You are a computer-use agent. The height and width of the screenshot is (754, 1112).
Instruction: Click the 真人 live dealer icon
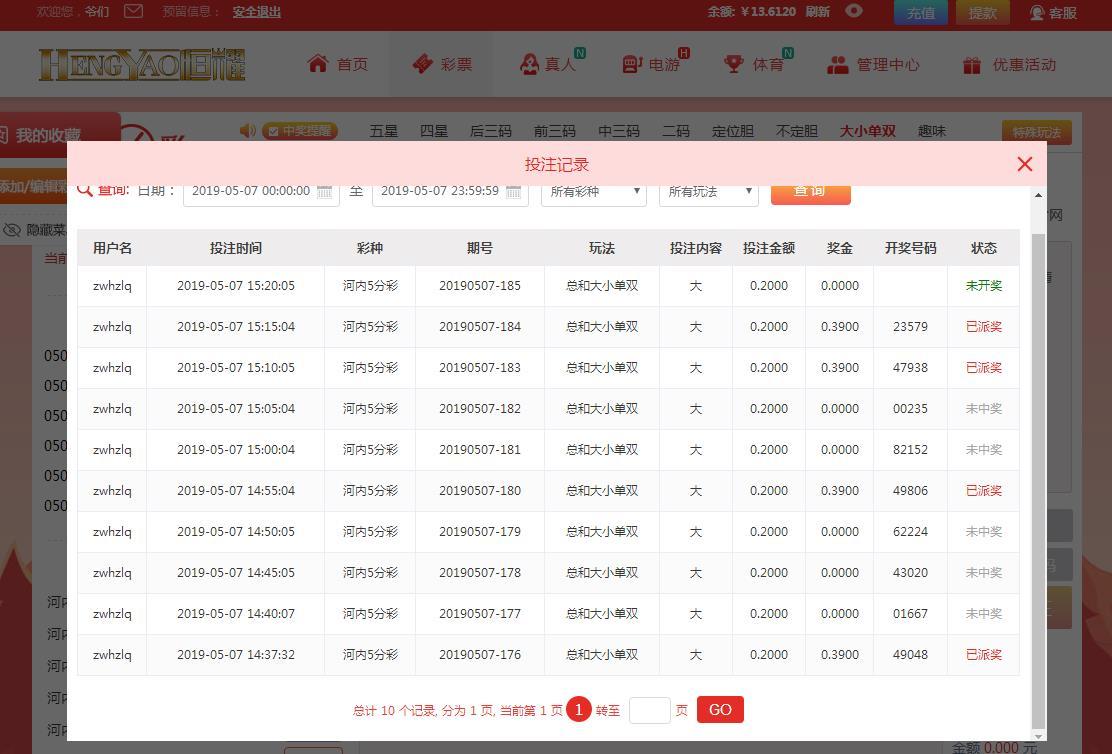[529, 65]
